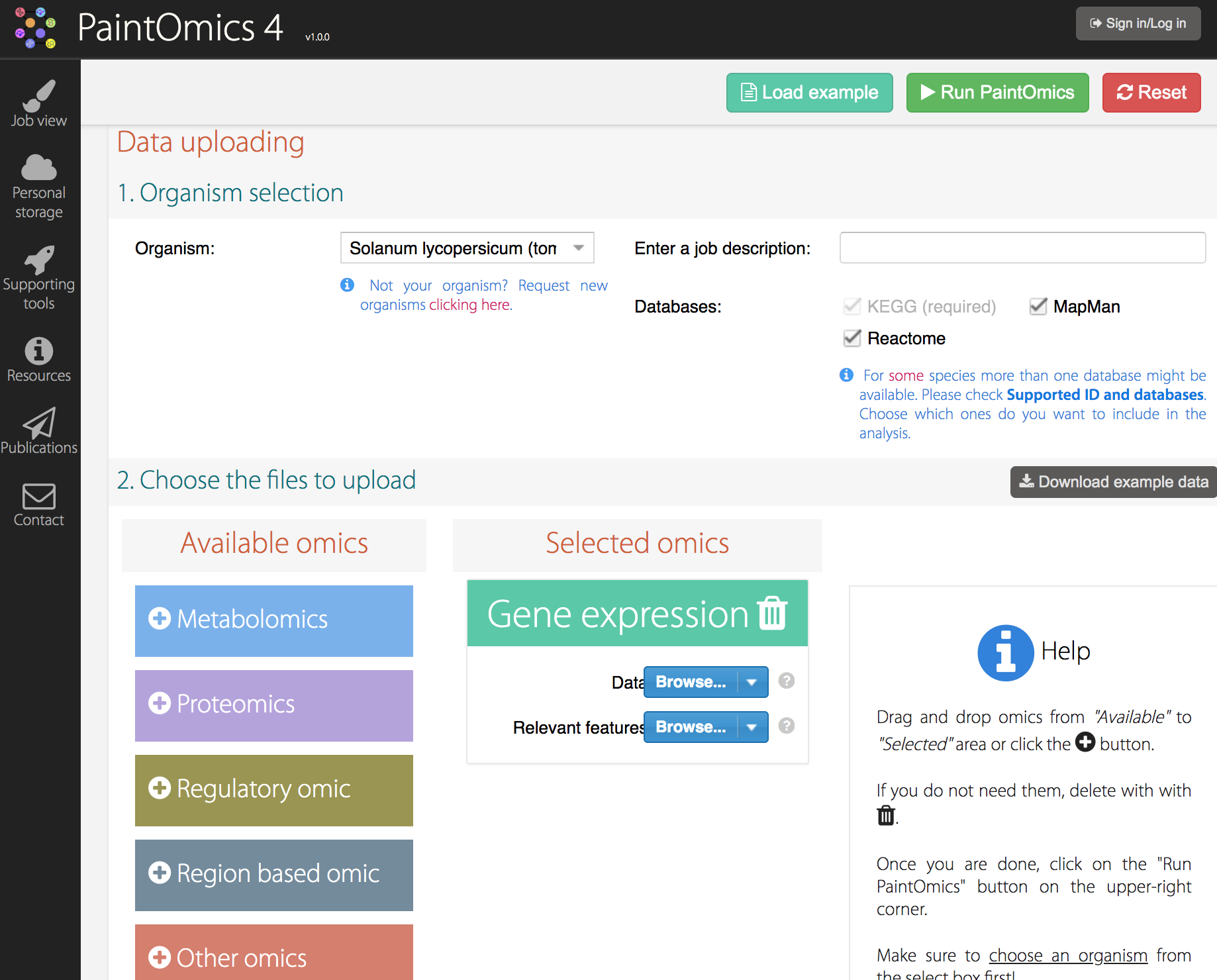Add Metabolomics with plus icon
This screenshot has width=1217, height=980.
point(160,618)
